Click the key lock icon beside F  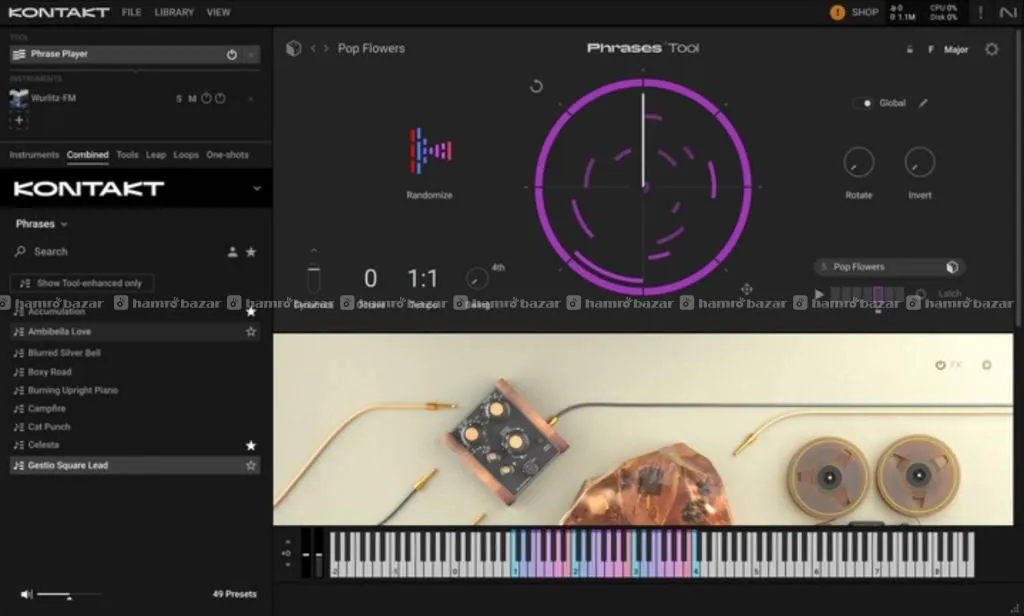point(909,50)
